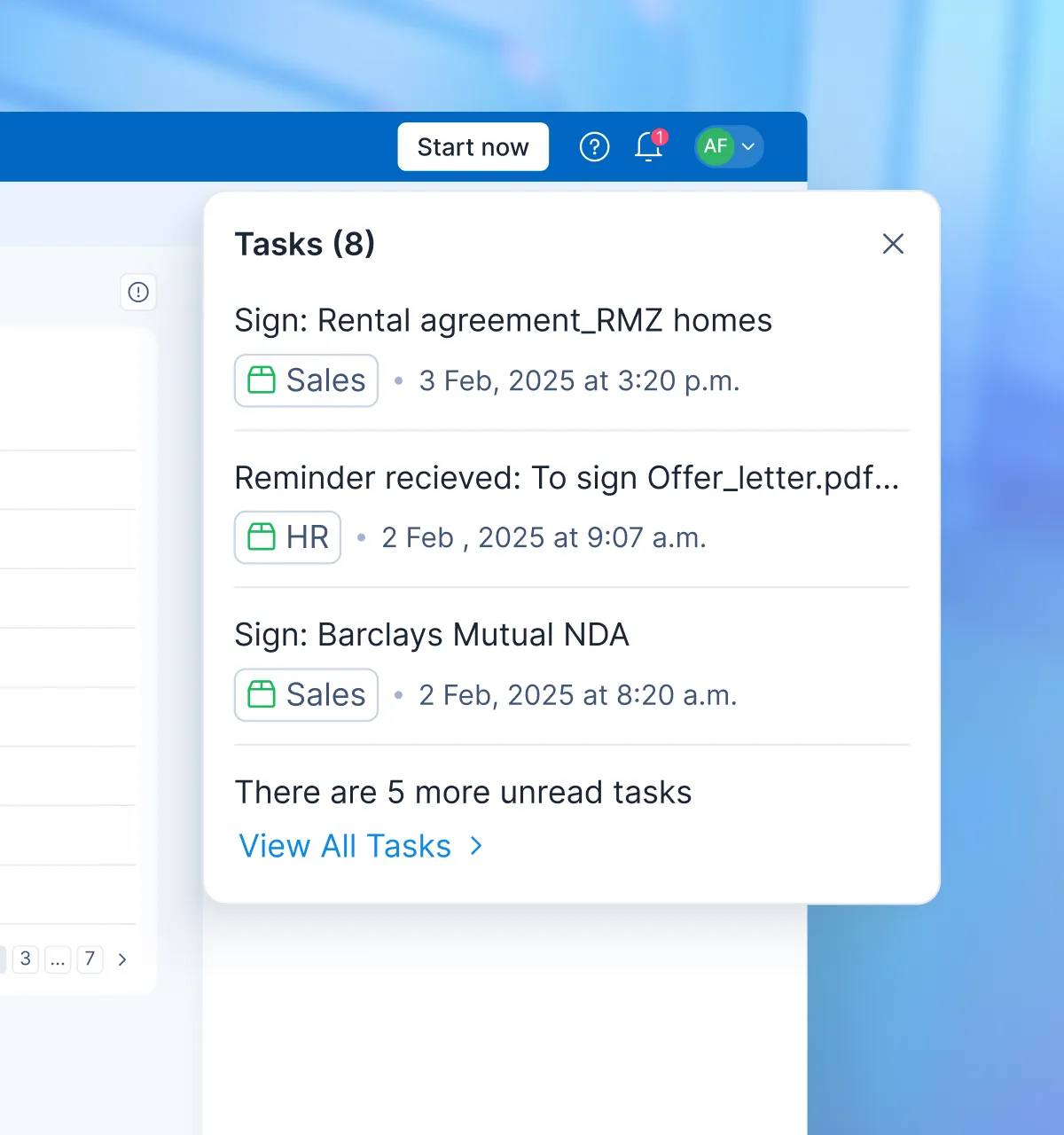Open the help question mark icon
1064x1135 pixels.
click(x=594, y=146)
